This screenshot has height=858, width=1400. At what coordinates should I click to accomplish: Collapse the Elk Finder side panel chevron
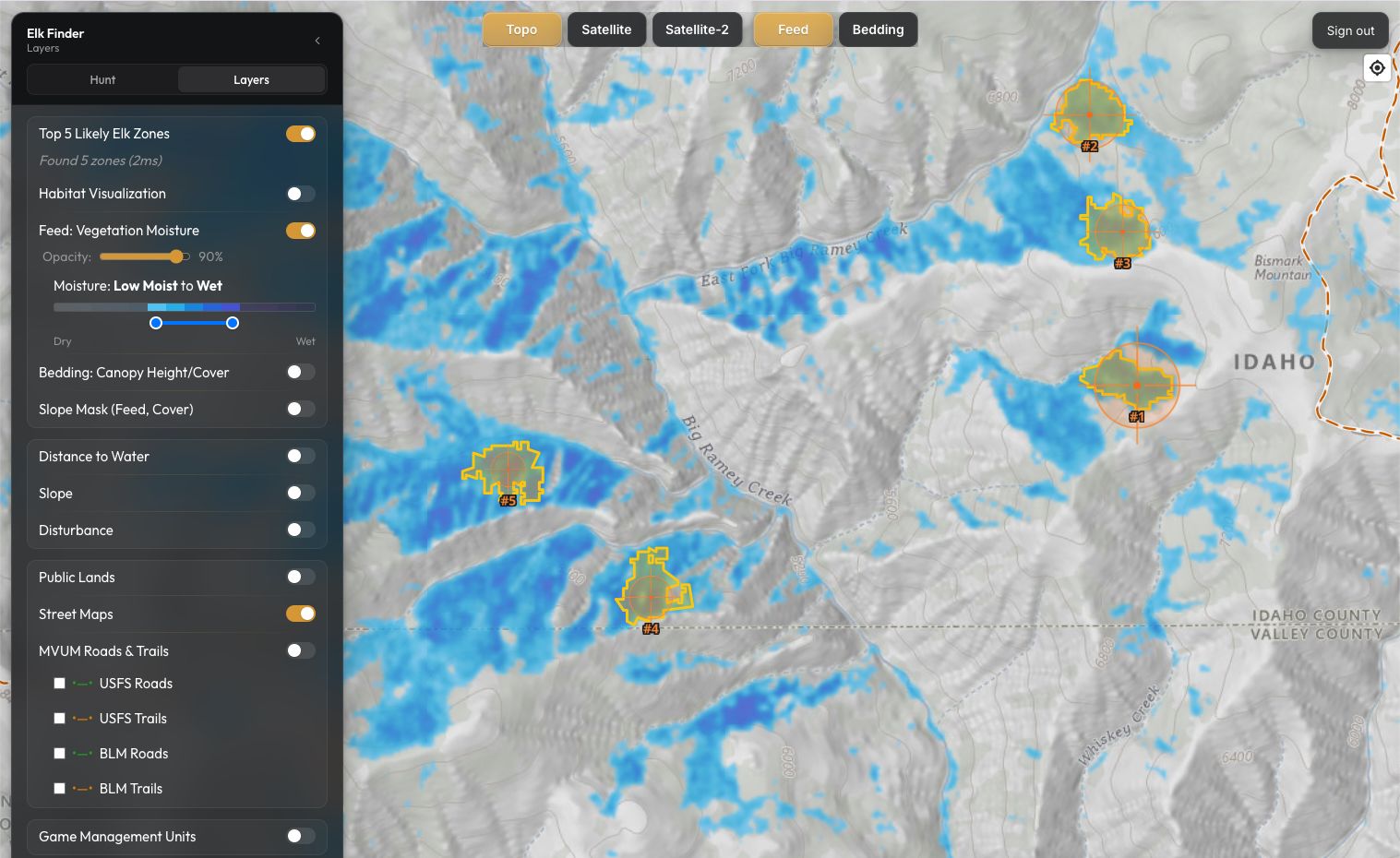(317, 41)
